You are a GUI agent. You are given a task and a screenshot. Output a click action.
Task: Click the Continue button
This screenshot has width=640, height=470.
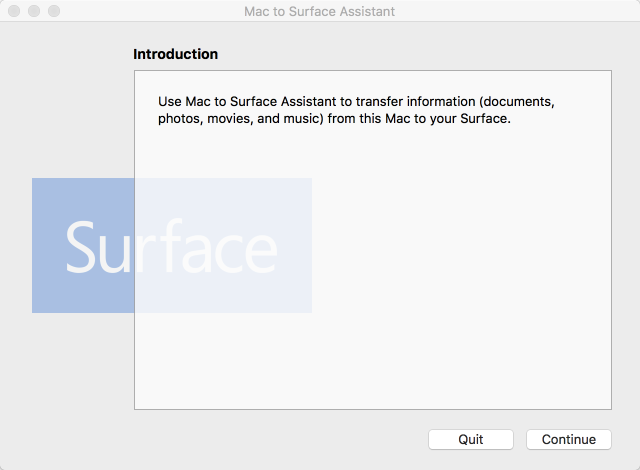coord(569,439)
